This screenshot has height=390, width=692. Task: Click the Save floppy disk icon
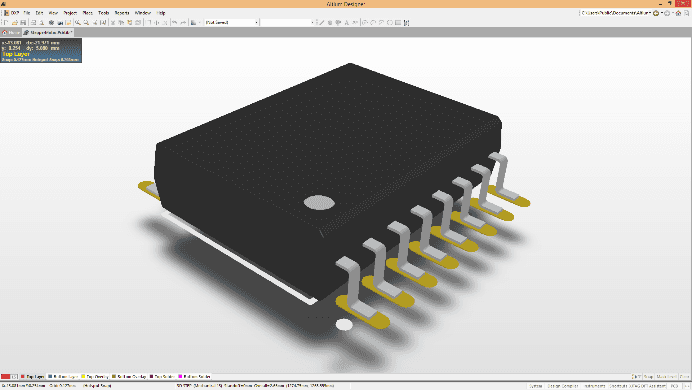[23, 22]
